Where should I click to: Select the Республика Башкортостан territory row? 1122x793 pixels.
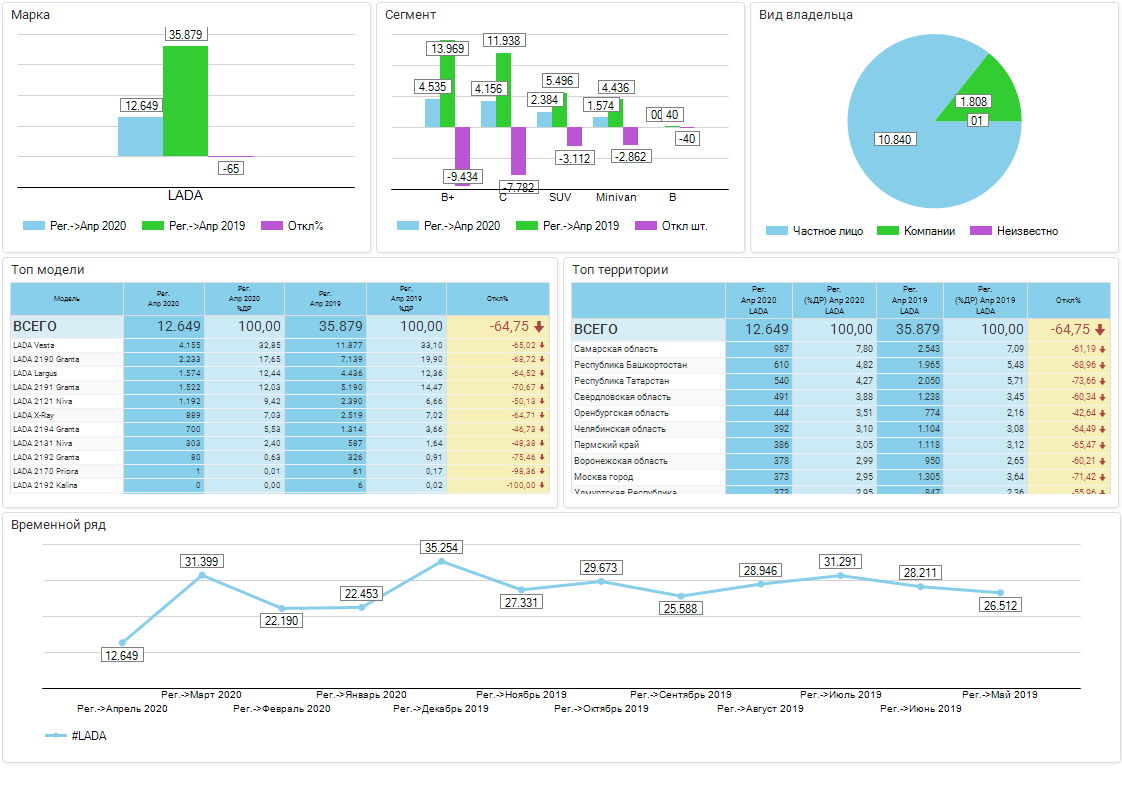[x=841, y=365]
